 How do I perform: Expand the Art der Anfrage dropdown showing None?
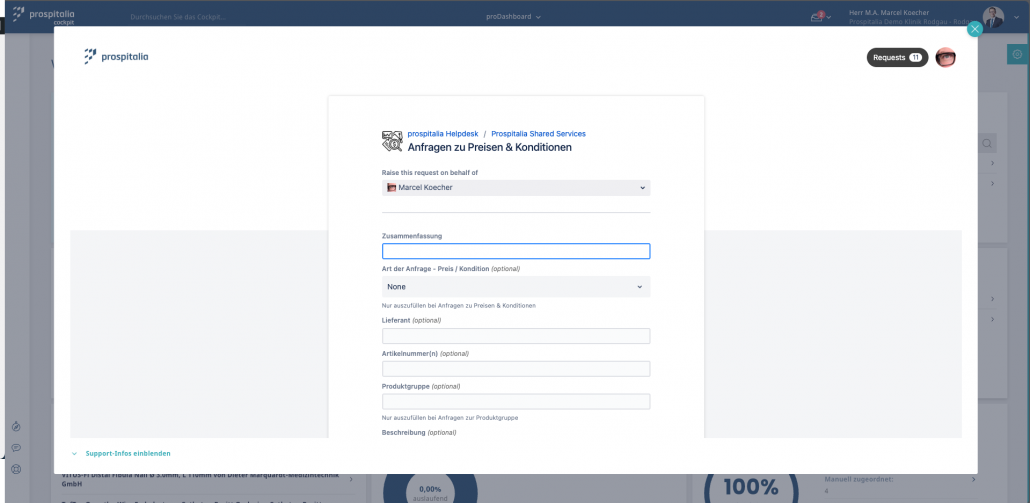[x=516, y=287]
